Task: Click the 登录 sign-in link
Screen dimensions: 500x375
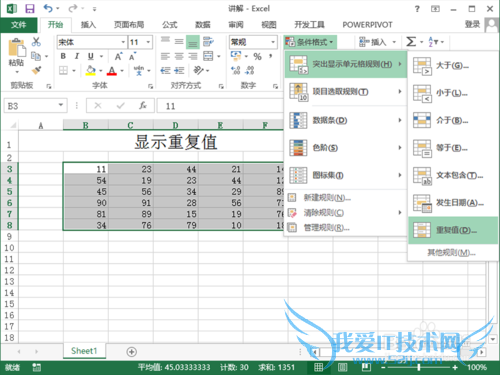Action: pyautogui.click(x=472, y=24)
